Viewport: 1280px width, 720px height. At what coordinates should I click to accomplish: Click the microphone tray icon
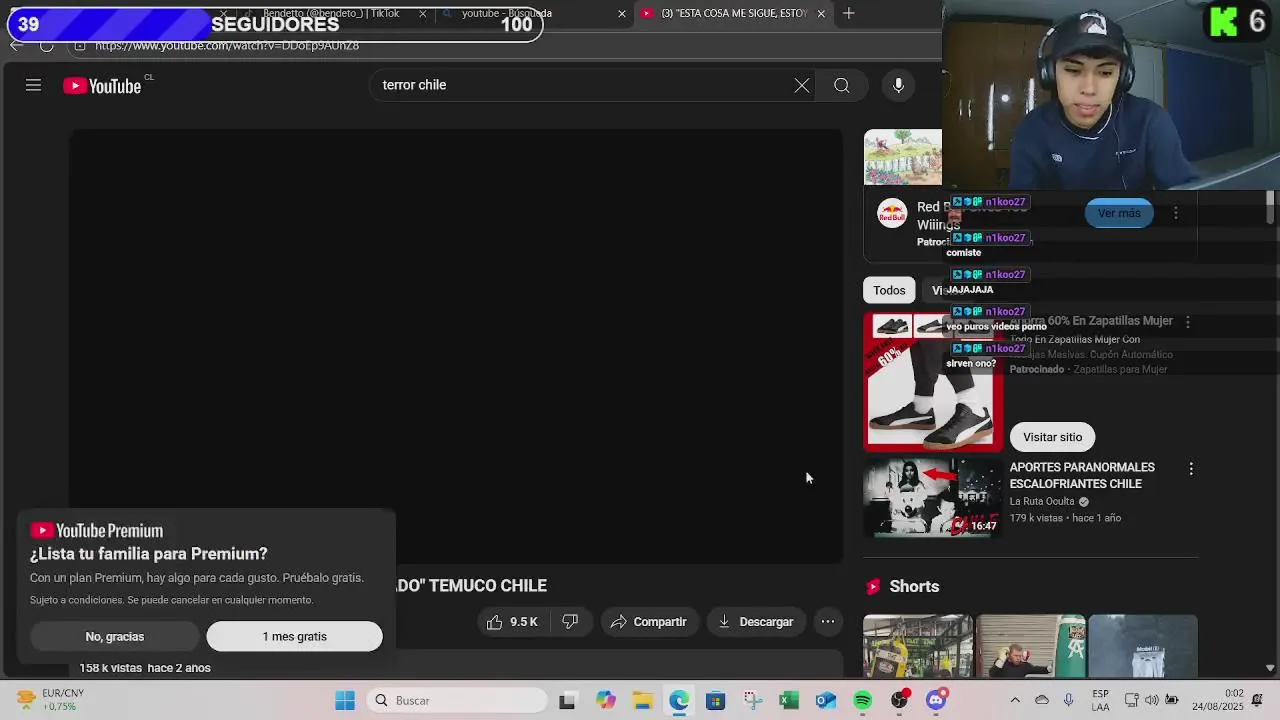1069,700
